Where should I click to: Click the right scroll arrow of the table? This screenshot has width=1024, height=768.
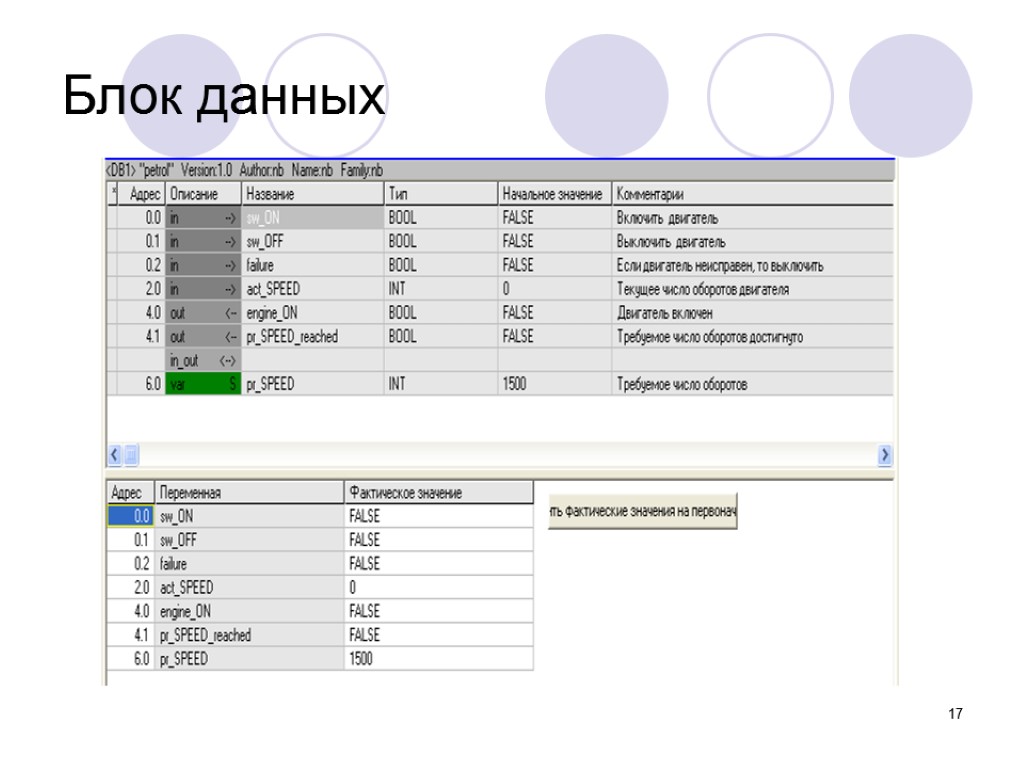click(885, 455)
